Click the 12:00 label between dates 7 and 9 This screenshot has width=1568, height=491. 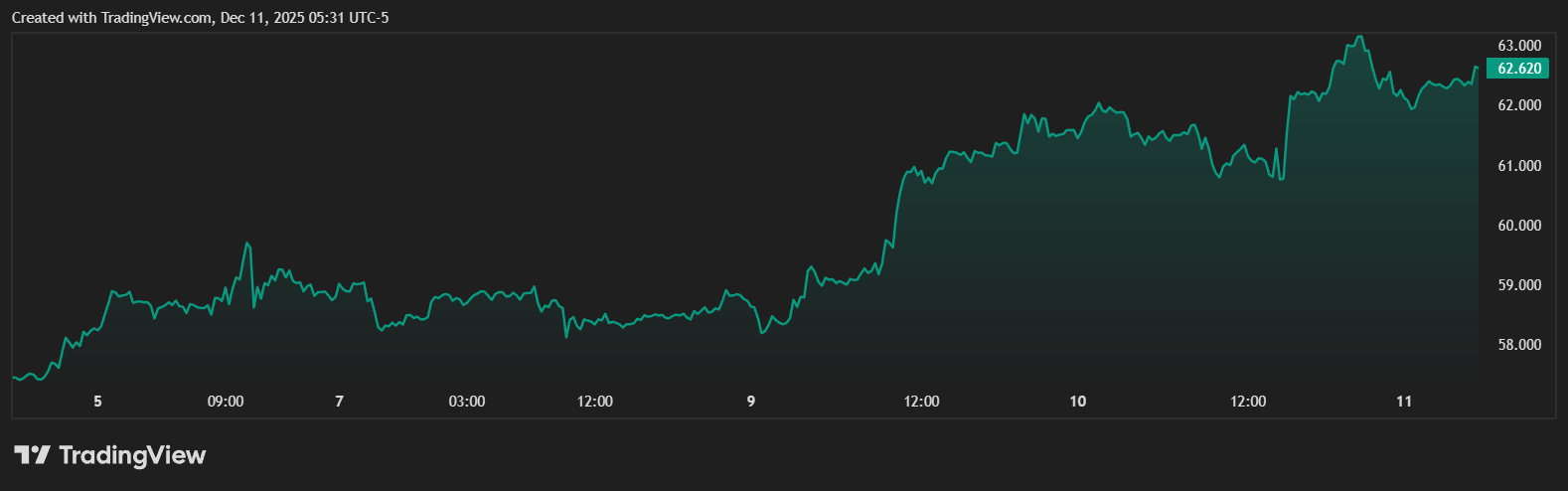tap(595, 402)
